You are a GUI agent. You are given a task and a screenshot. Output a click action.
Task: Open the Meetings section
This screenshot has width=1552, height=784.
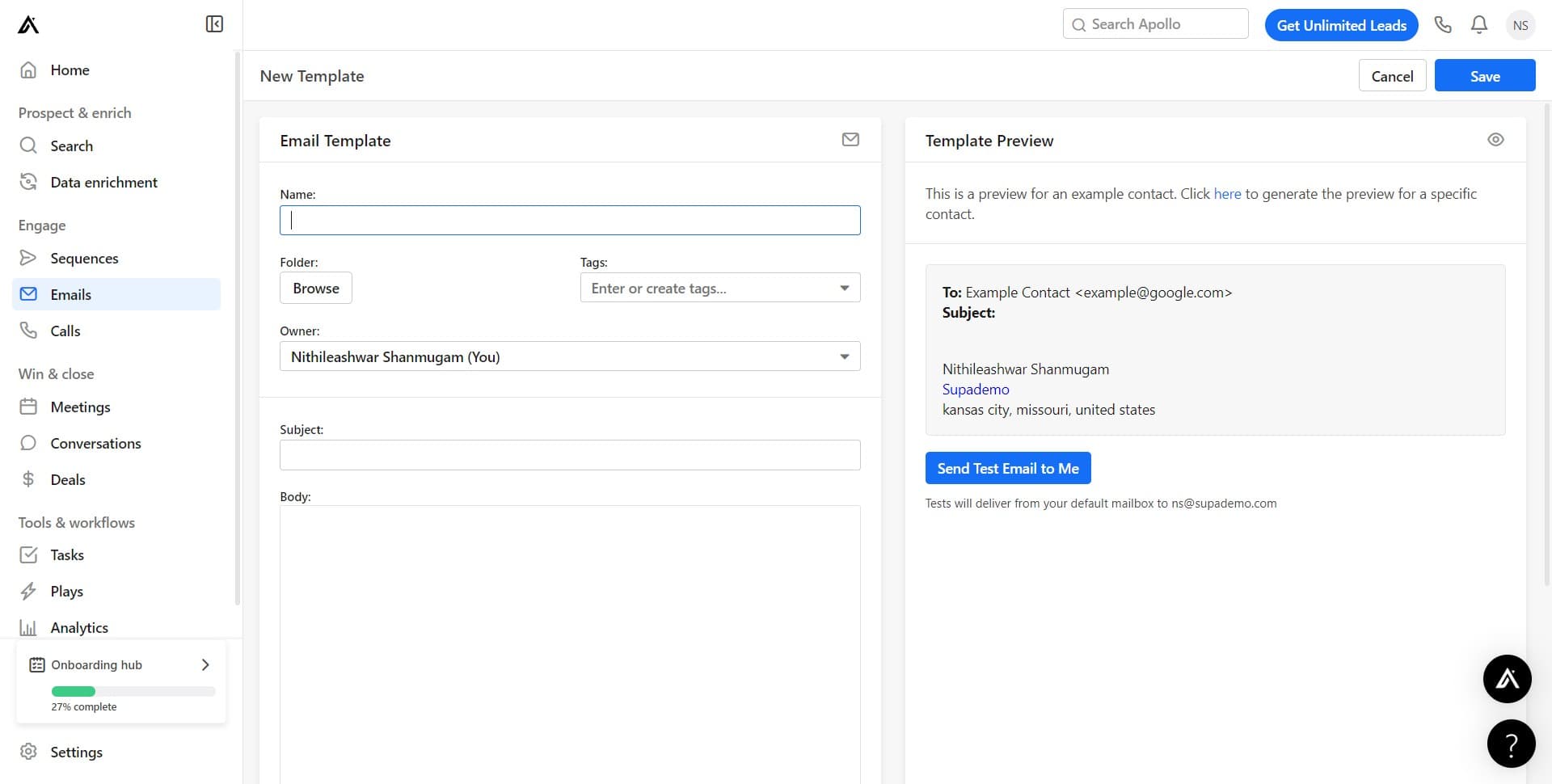point(80,407)
